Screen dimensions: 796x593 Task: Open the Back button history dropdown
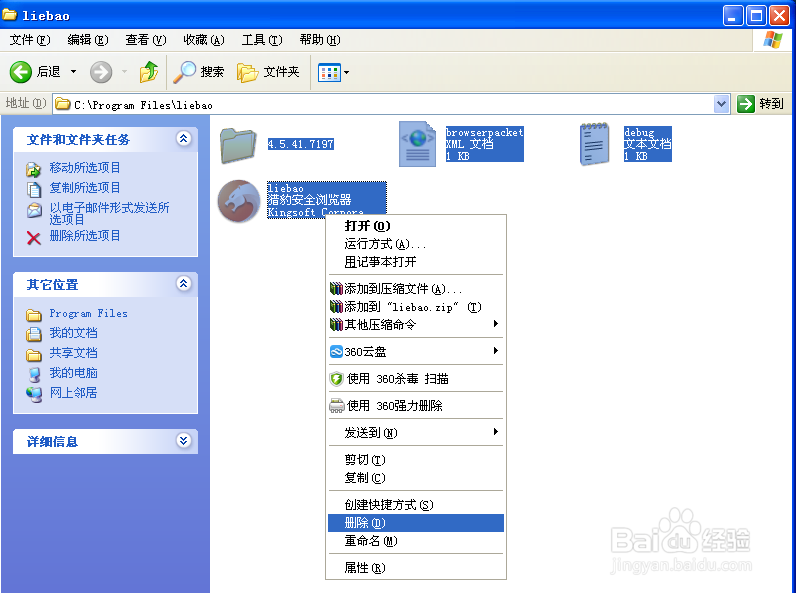point(74,72)
